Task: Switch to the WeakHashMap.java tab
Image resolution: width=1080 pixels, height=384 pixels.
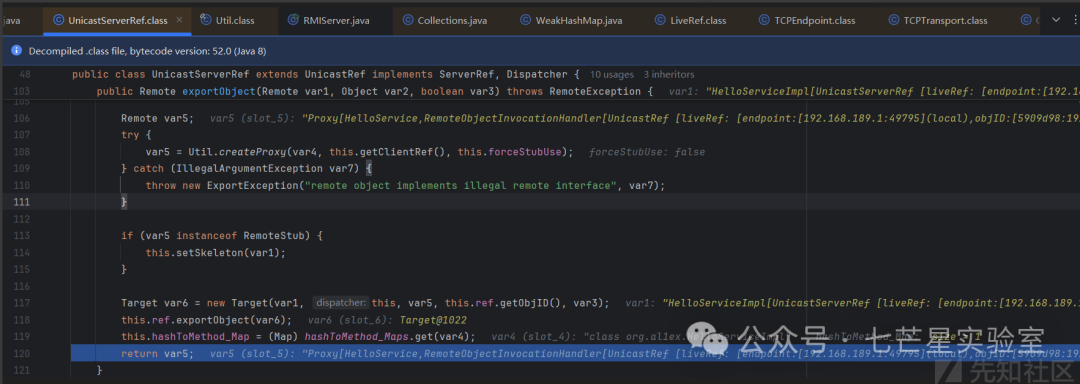Action: click(x=579, y=21)
